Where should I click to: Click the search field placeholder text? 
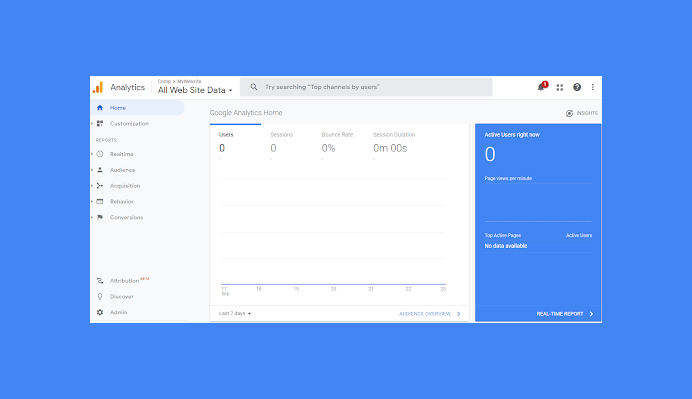(322, 87)
